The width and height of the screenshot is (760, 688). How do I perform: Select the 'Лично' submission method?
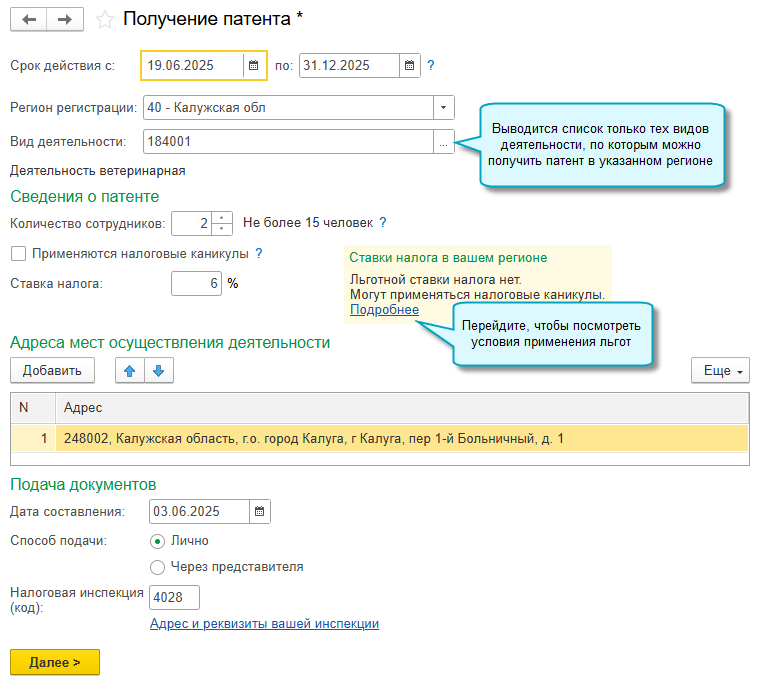point(157,541)
